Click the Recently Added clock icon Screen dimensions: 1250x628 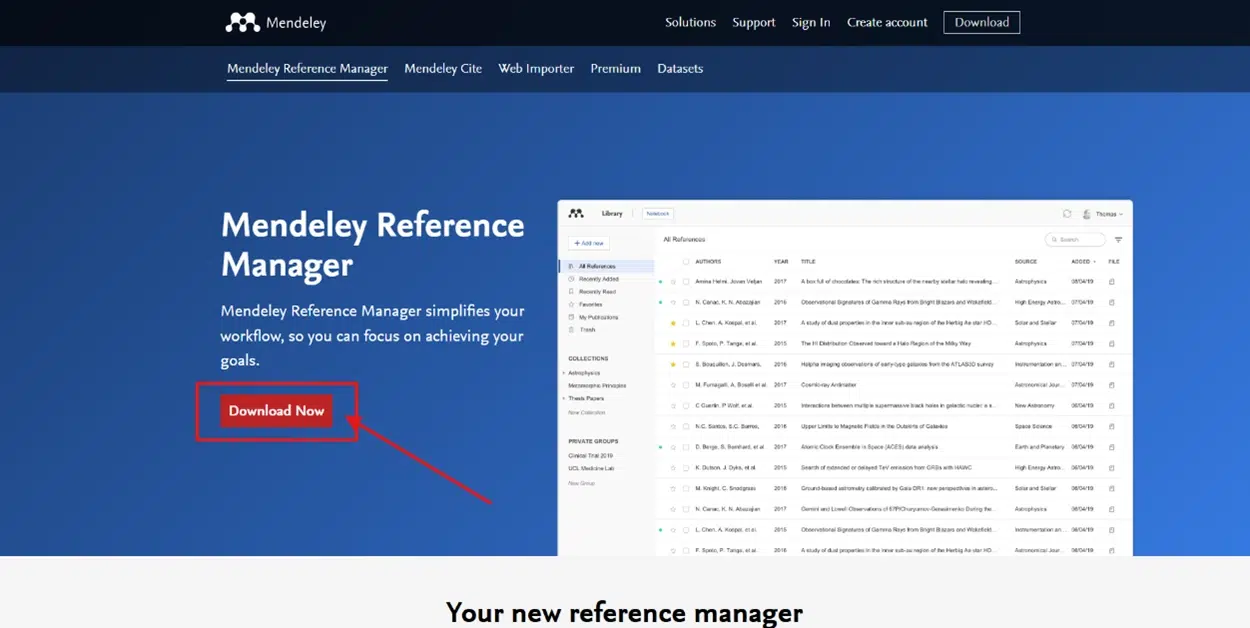(571, 279)
